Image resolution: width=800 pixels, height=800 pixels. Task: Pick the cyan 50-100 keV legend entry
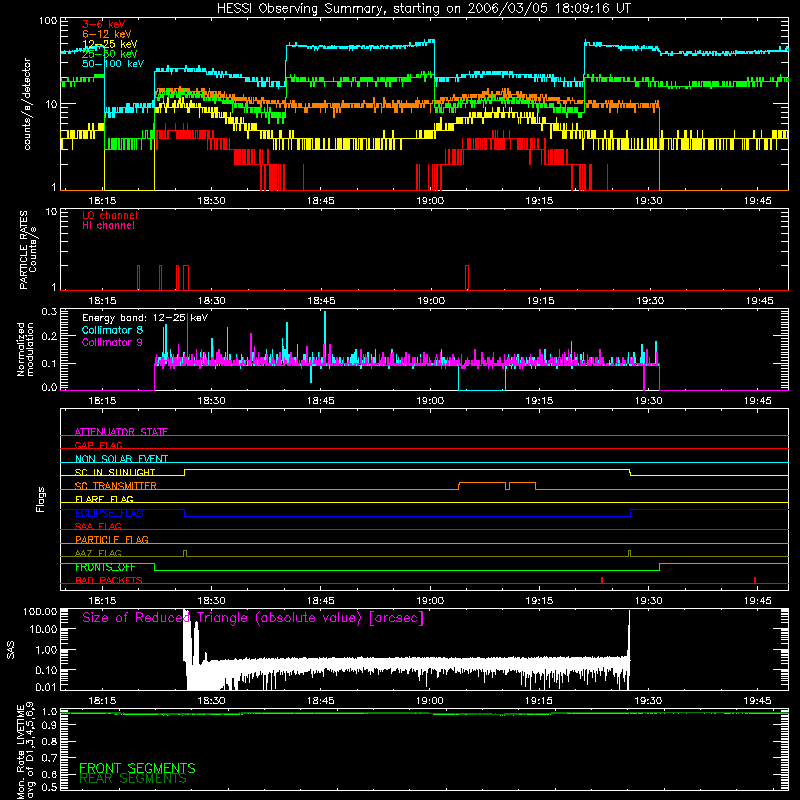pyautogui.click(x=113, y=64)
